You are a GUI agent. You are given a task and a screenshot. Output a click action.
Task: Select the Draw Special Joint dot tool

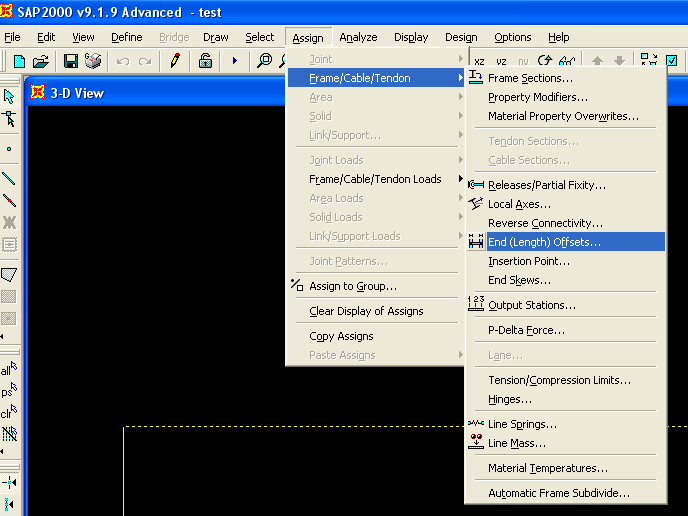coord(9,149)
